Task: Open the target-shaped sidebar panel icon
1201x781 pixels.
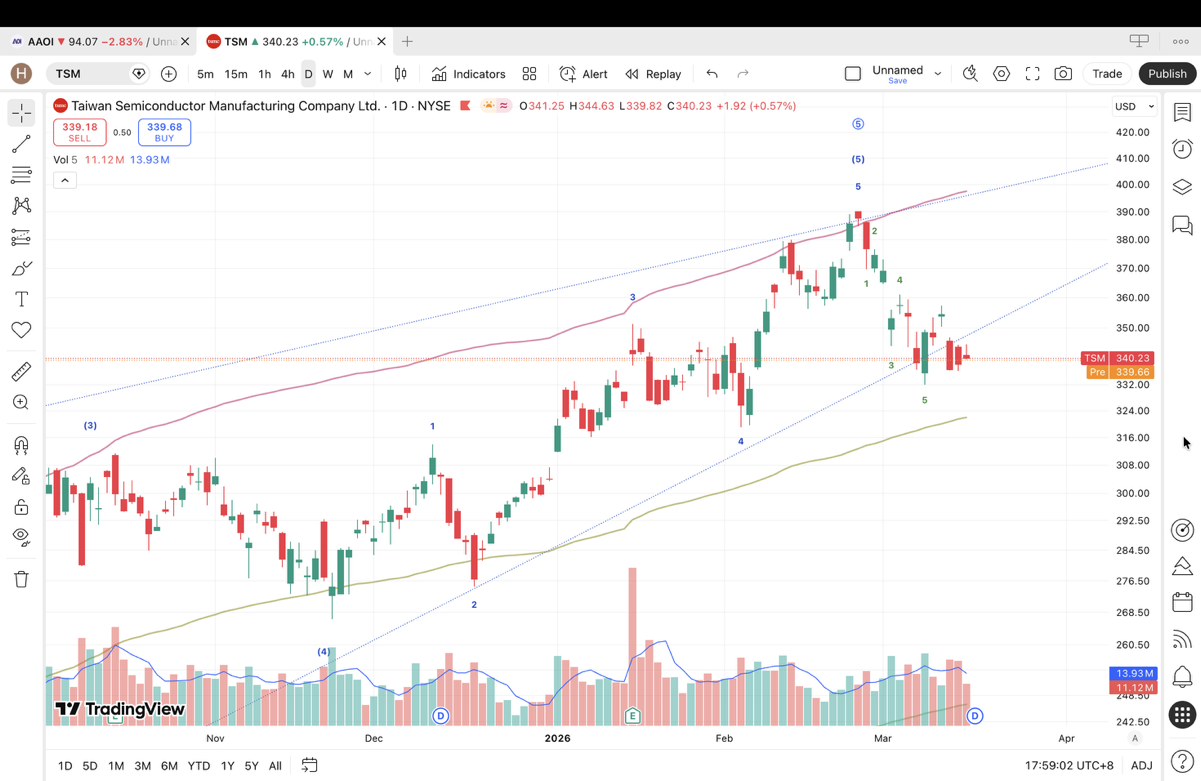Action: coord(1182,530)
